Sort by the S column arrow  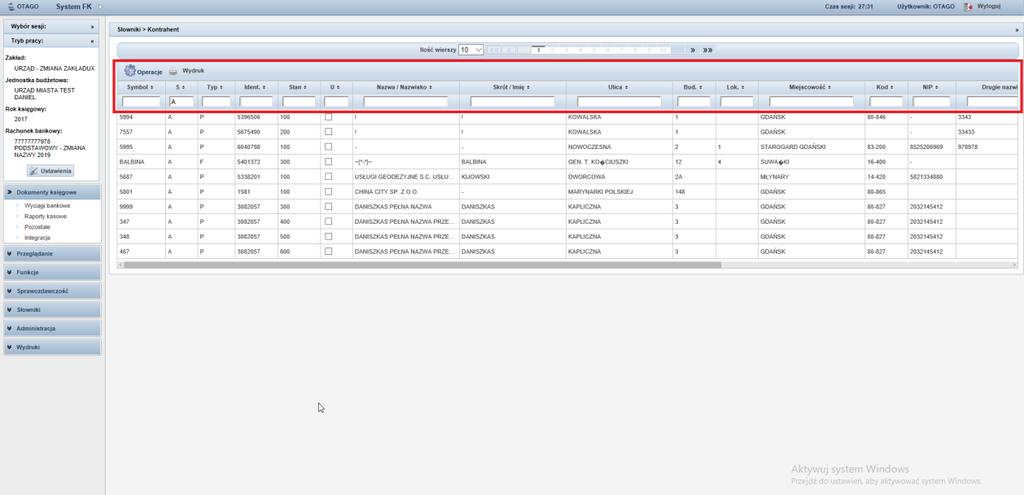coord(184,87)
